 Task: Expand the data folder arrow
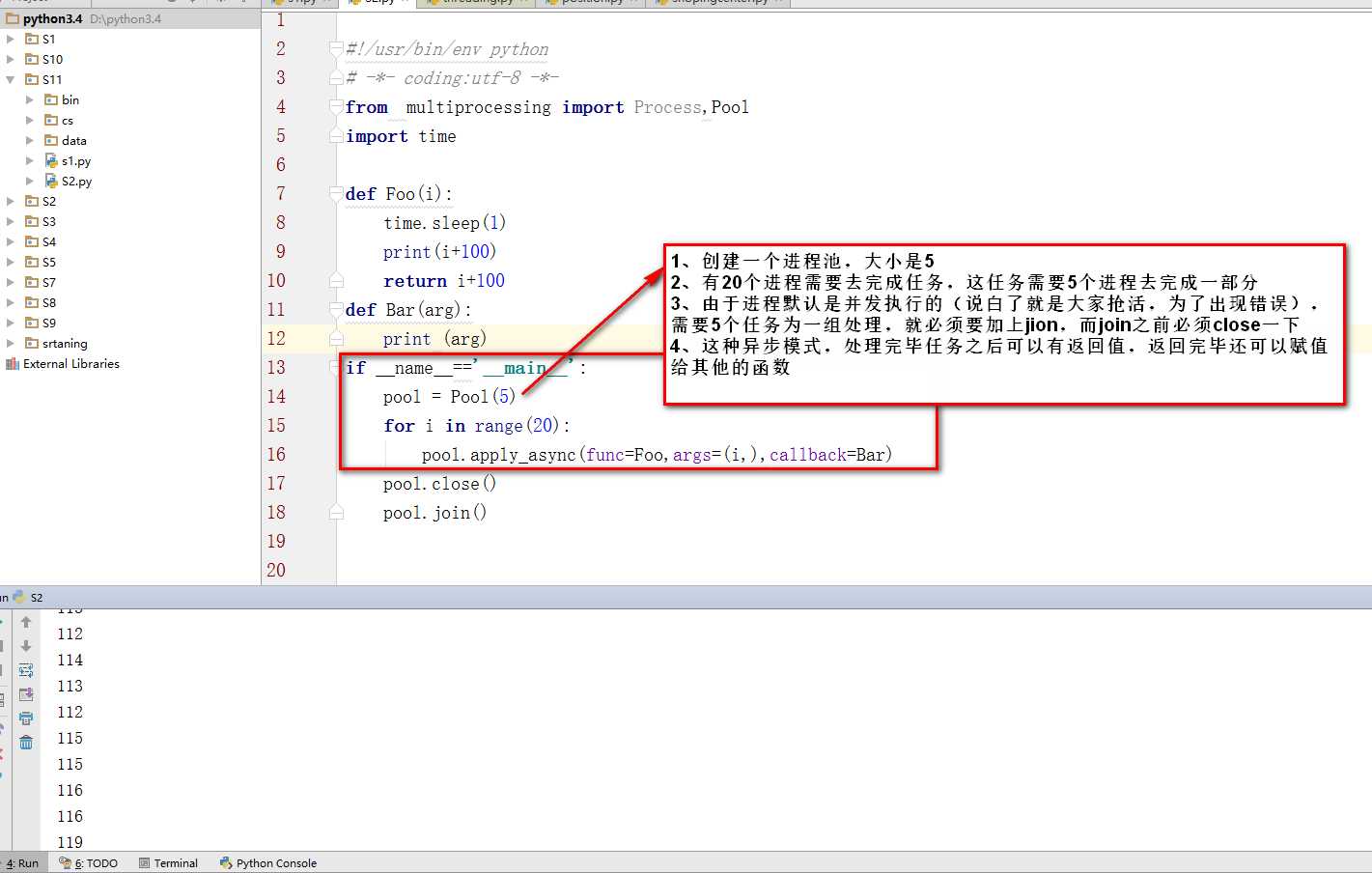coord(30,140)
